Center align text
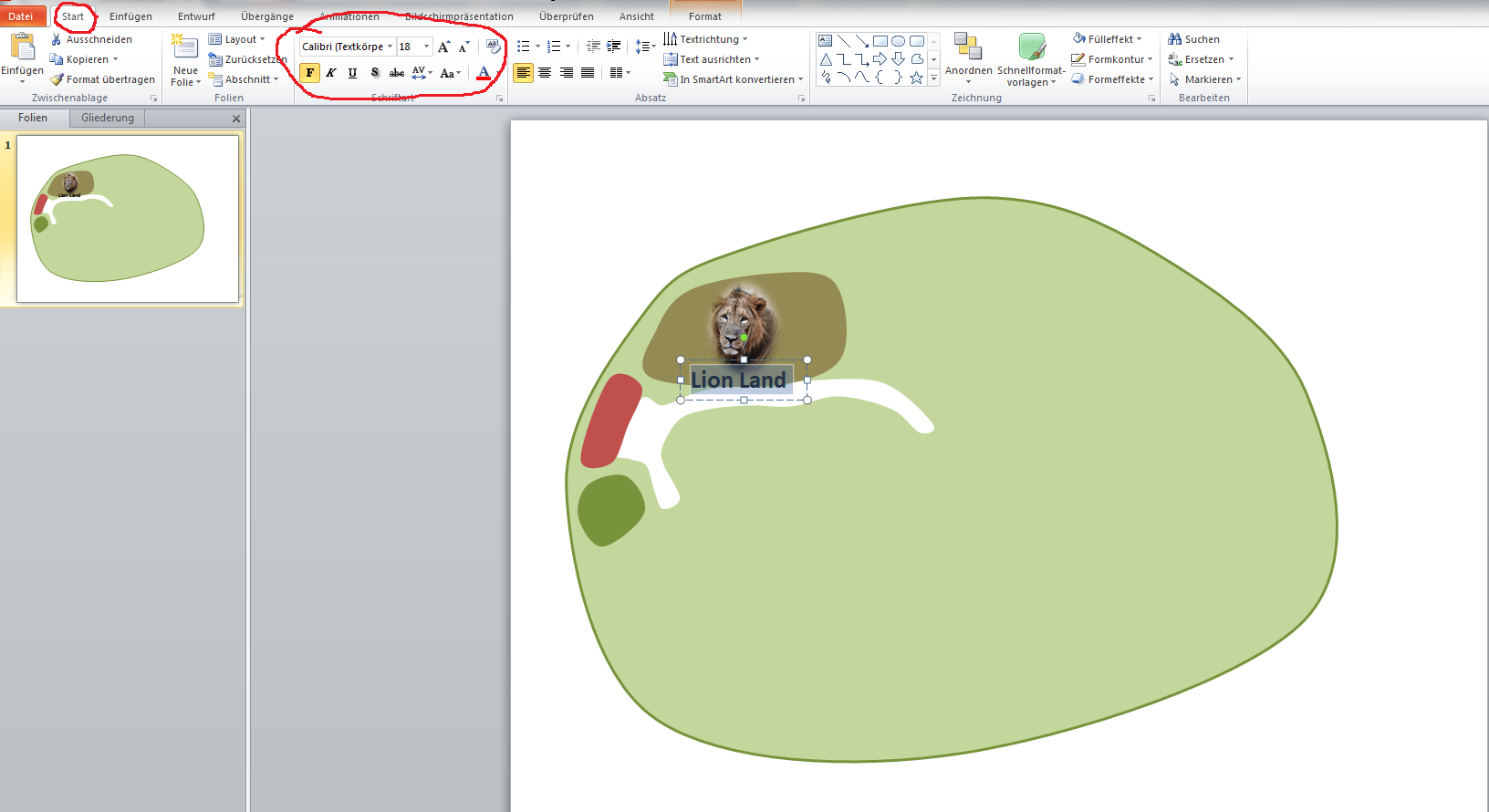 pos(545,73)
